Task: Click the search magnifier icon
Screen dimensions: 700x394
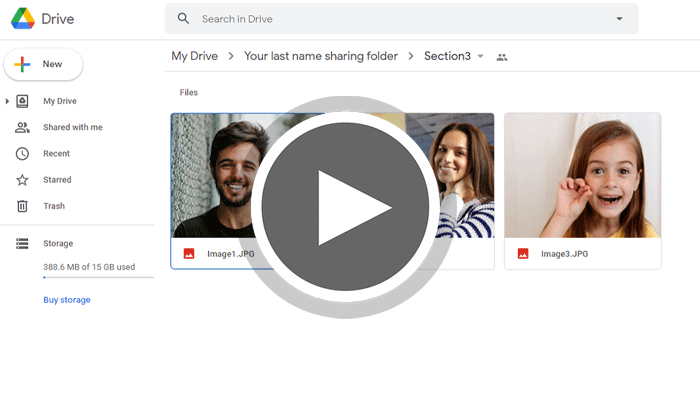Action: coord(183,19)
